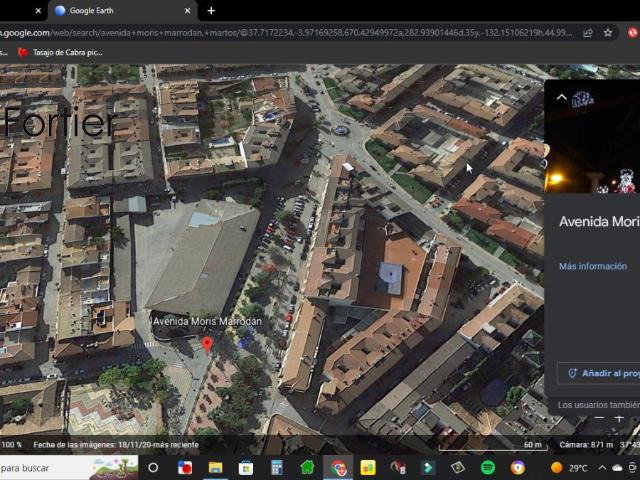Open File Explorer from the taskbar
Screen dimensions: 640x480
[215, 467]
